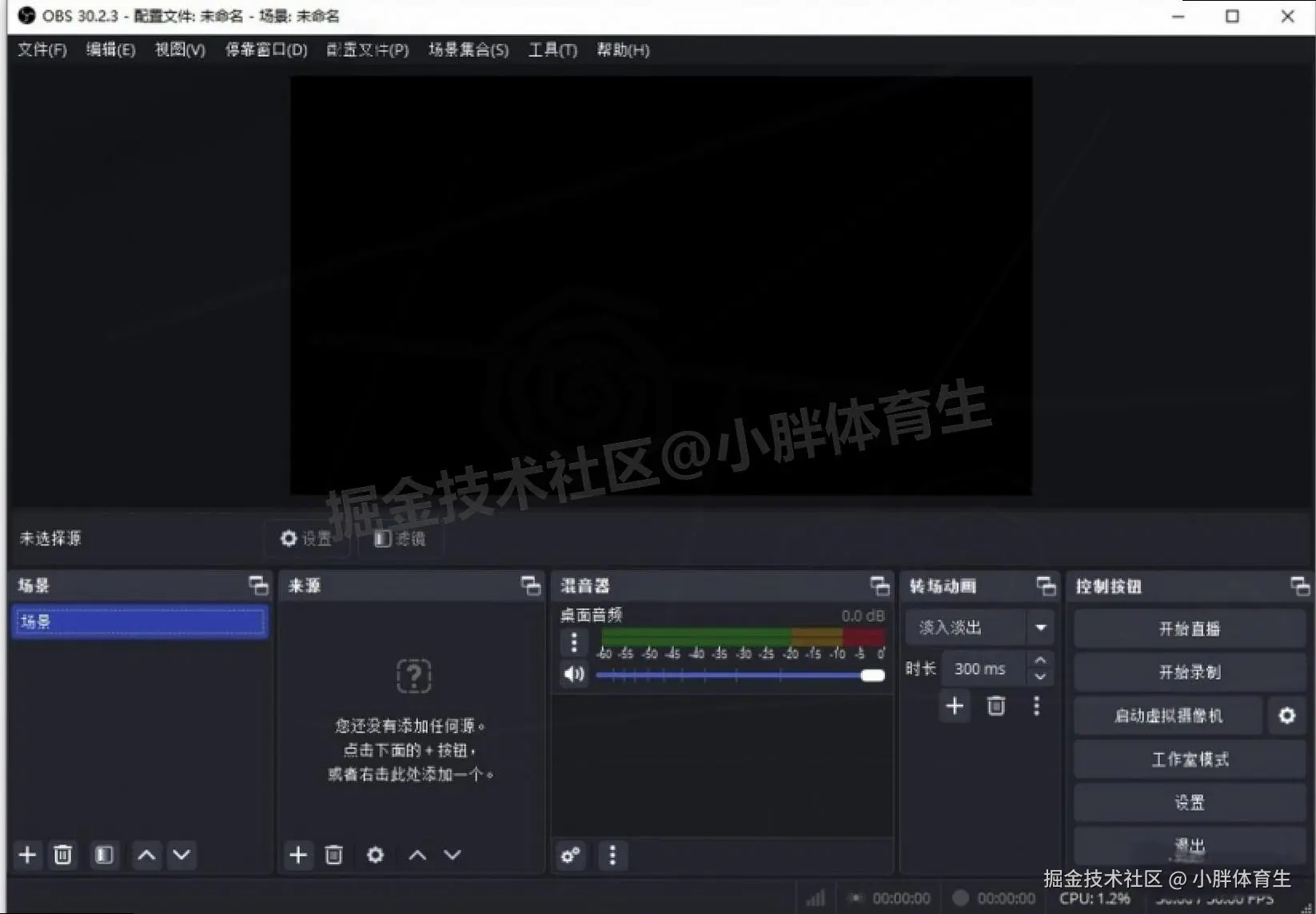
Task: Click 开始直播 to start streaming
Action: (1188, 629)
